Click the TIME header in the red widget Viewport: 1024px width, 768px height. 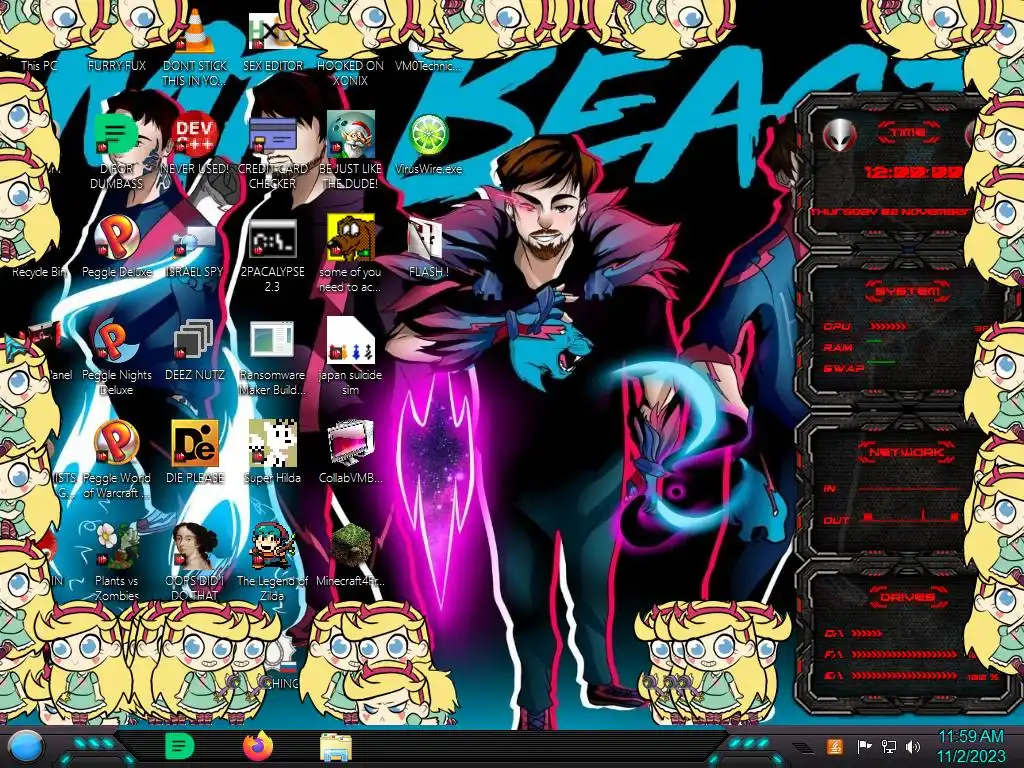(908, 133)
